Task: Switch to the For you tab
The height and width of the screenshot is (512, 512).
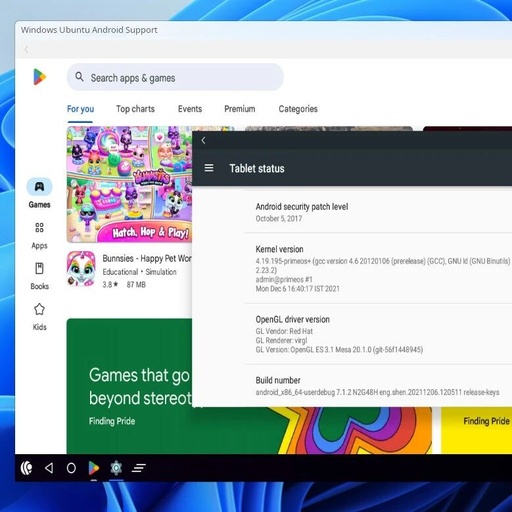Action: point(80,109)
